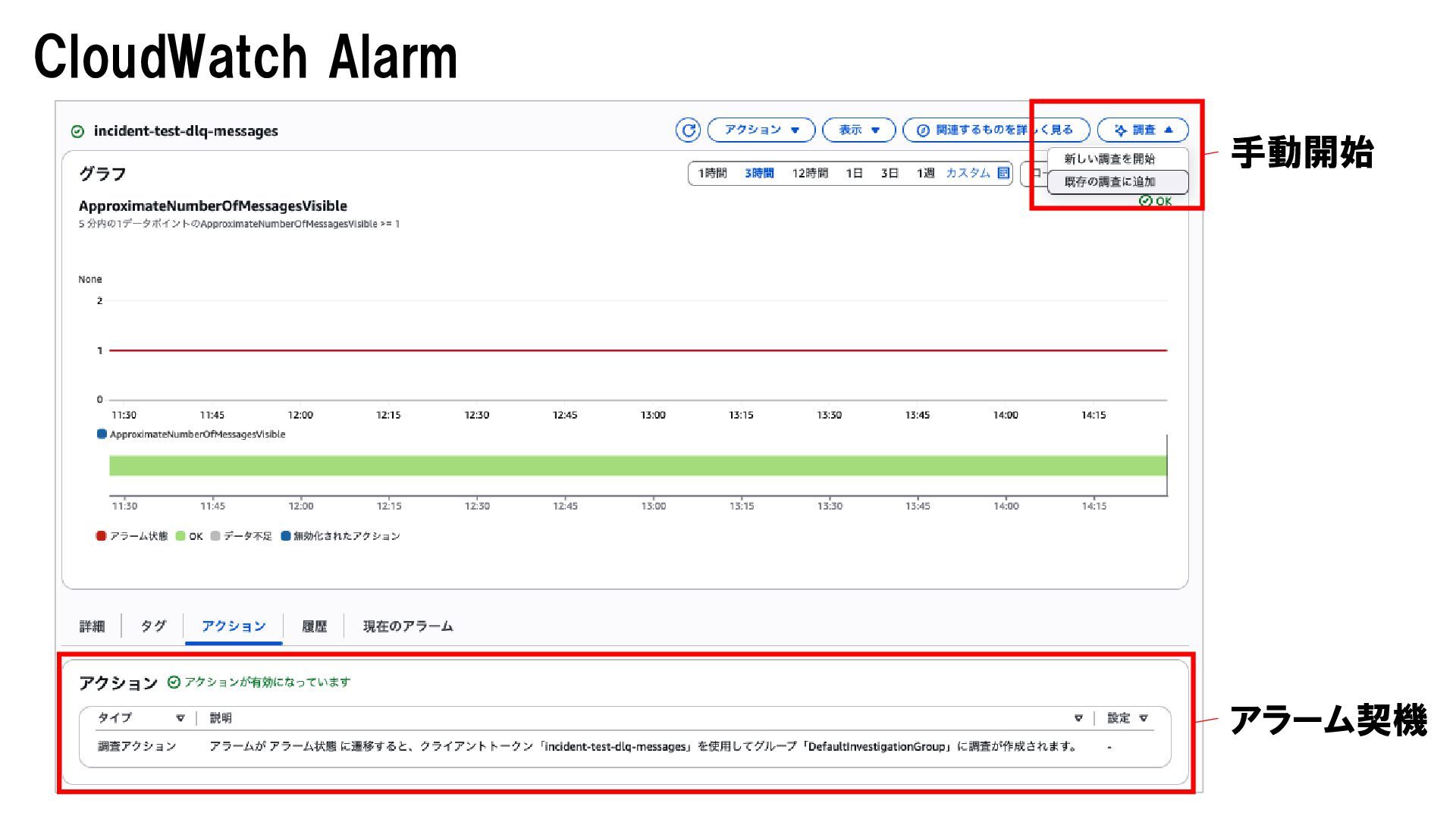Select the 1週 time range
Image resolution: width=1456 pixels, height=819 pixels.
(925, 173)
